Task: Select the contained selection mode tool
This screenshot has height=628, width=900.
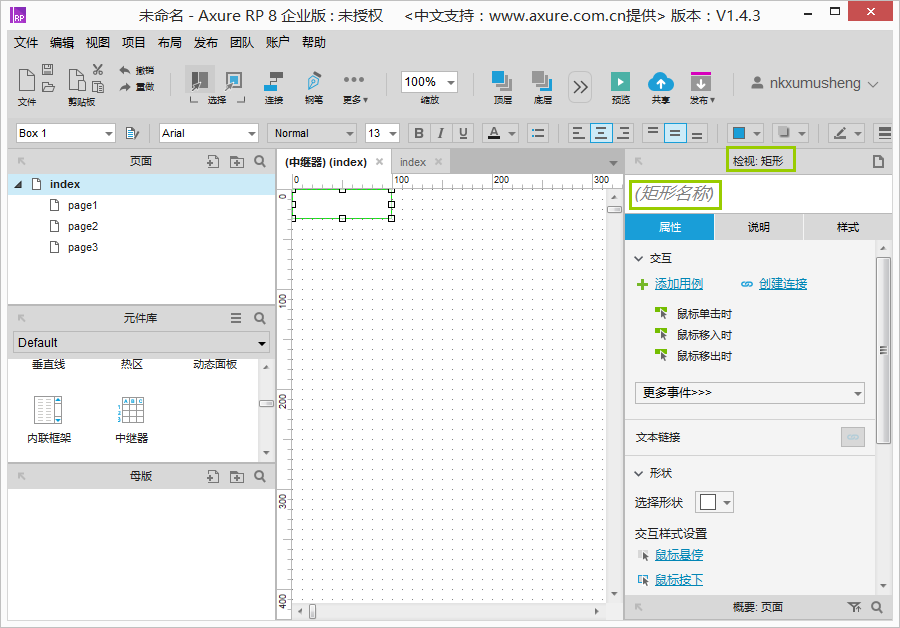Action: [x=234, y=80]
